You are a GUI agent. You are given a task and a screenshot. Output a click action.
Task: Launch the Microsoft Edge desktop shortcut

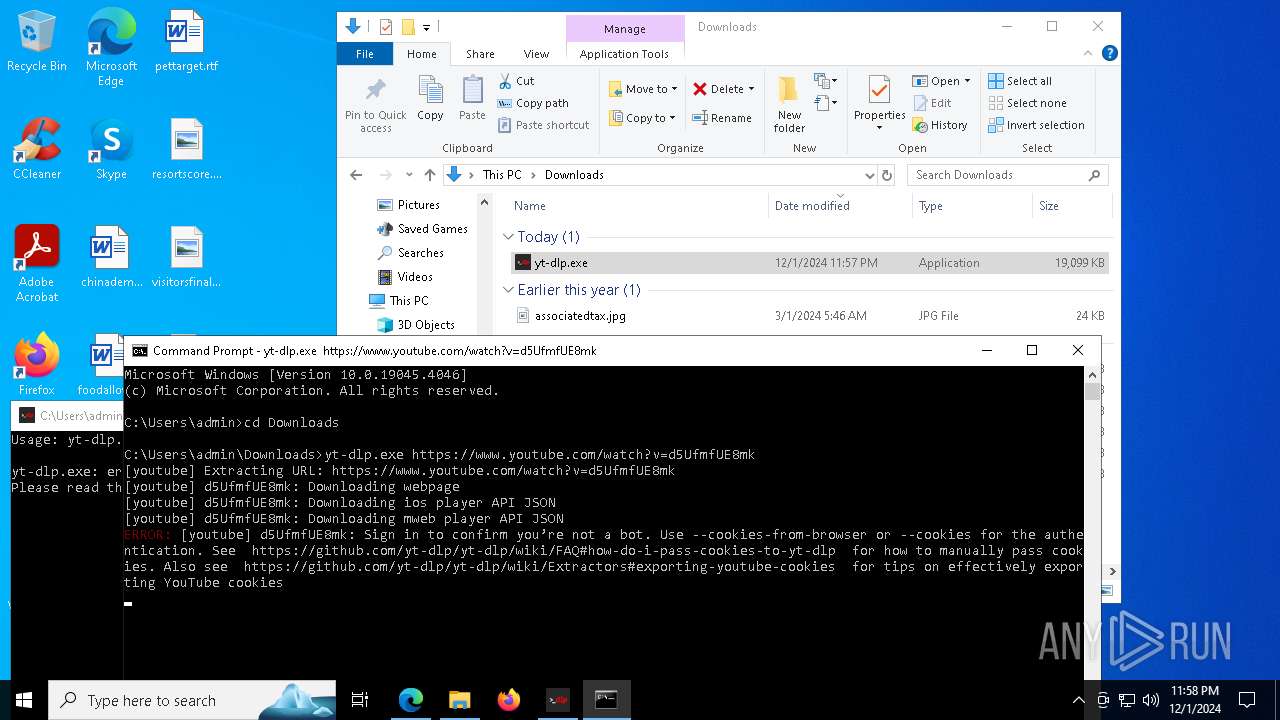(x=111, y=48)
